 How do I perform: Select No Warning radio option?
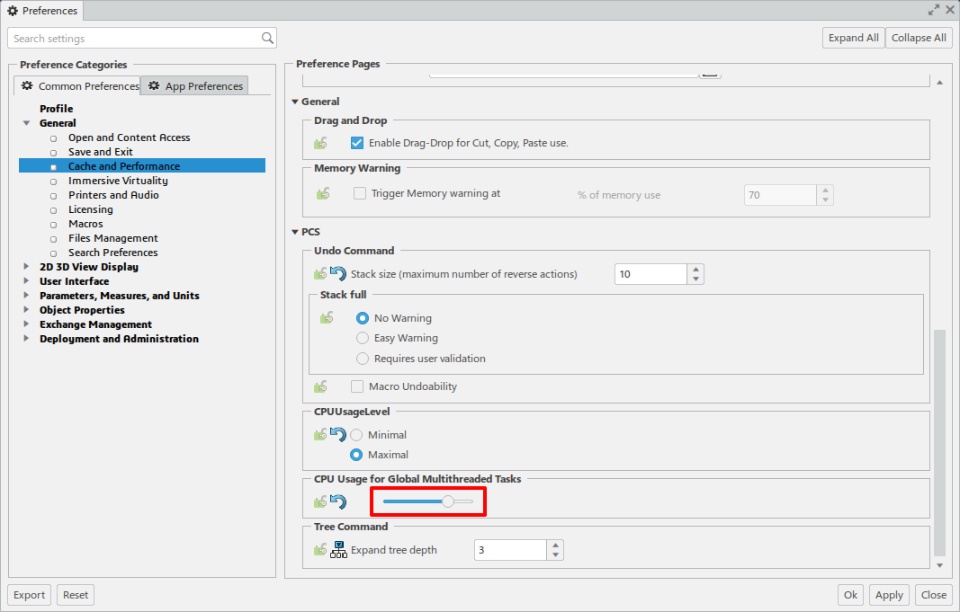point(362,318)
